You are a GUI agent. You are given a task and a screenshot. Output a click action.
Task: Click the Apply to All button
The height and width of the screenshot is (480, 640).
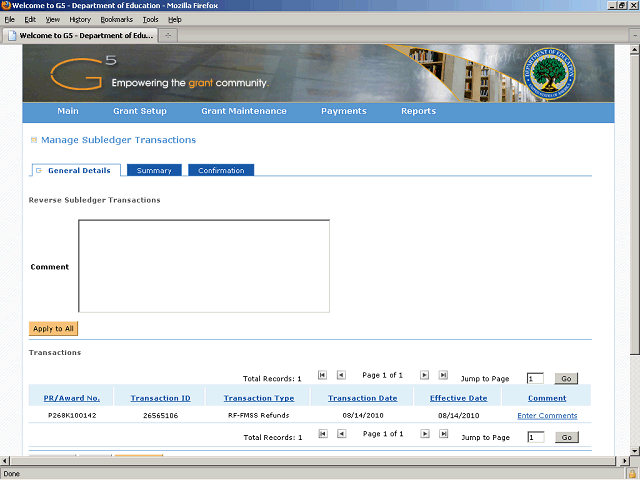tap(53, 329)
